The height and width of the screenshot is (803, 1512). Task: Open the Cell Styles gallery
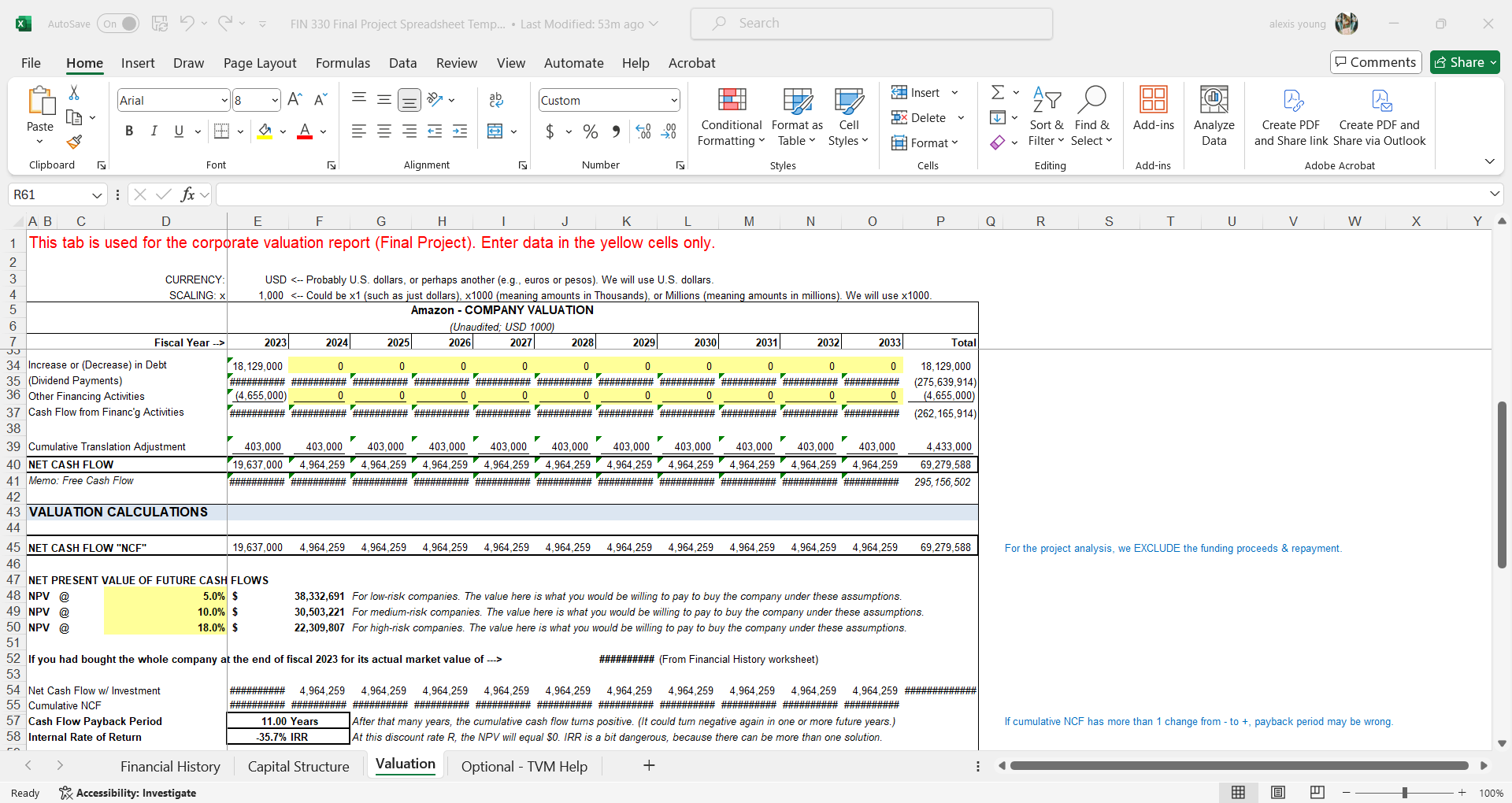(x=848, y=117)
